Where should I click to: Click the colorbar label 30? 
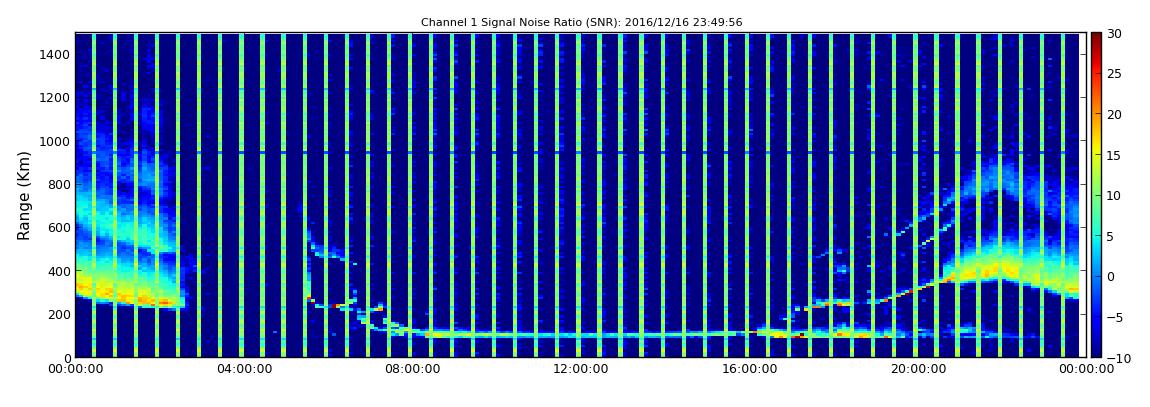pos(1114,34)
